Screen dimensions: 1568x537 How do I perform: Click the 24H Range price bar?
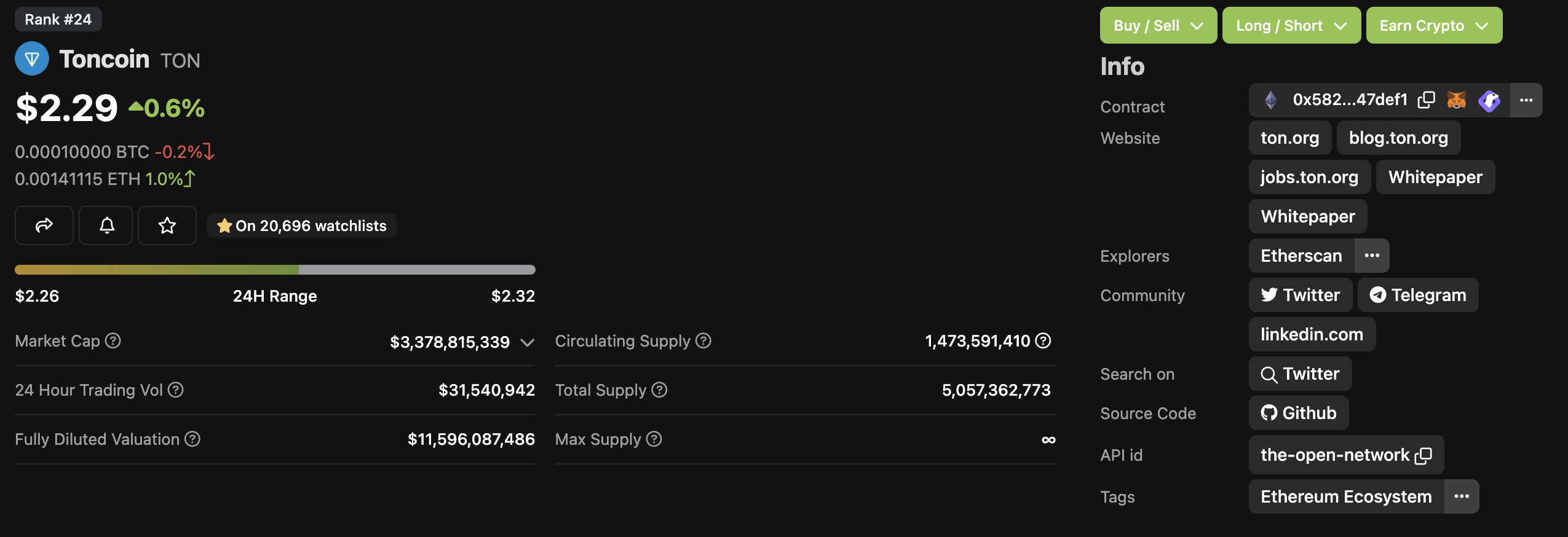pyautogui.click(x=275, y=270)
